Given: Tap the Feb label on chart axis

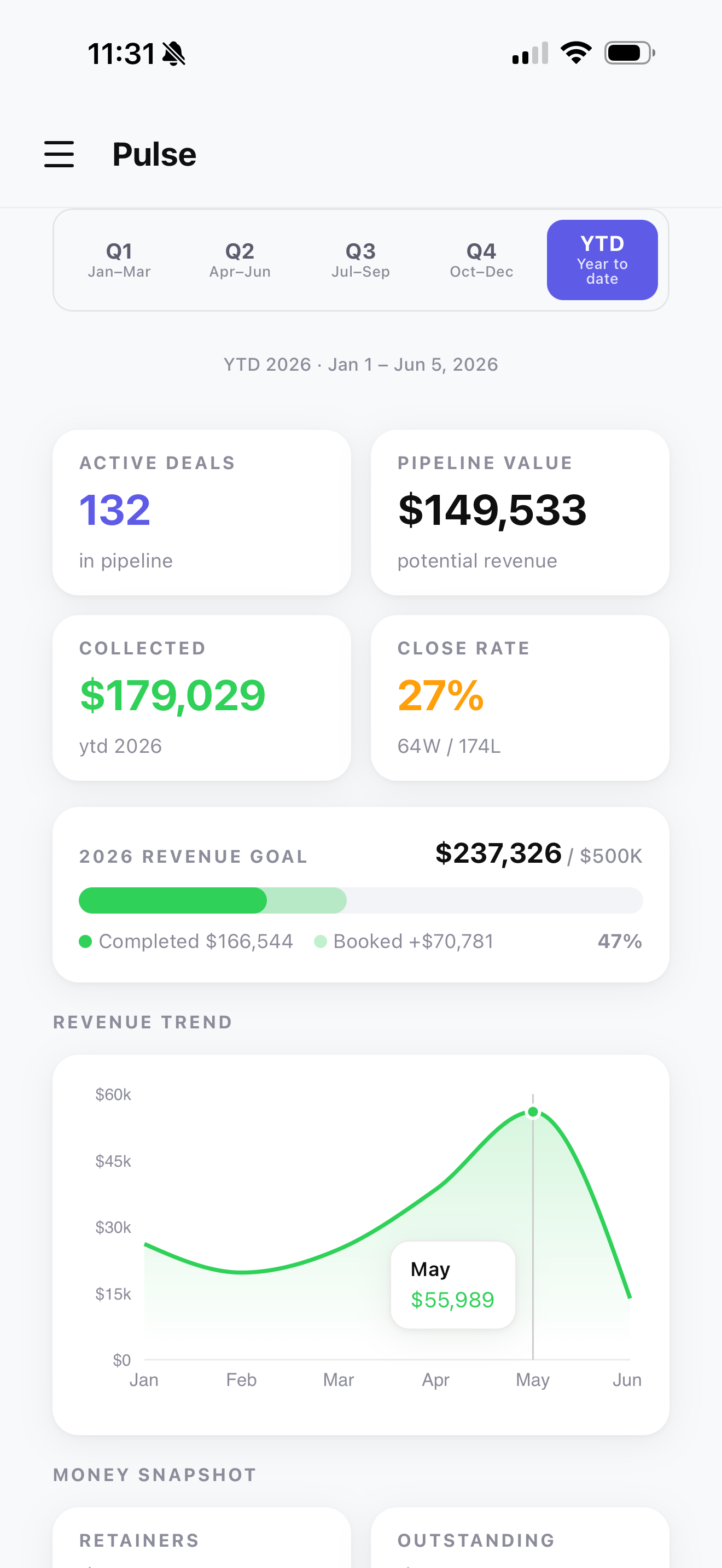Looking at the screenshot, I should pyautogui.click(x=241, y=1379).
